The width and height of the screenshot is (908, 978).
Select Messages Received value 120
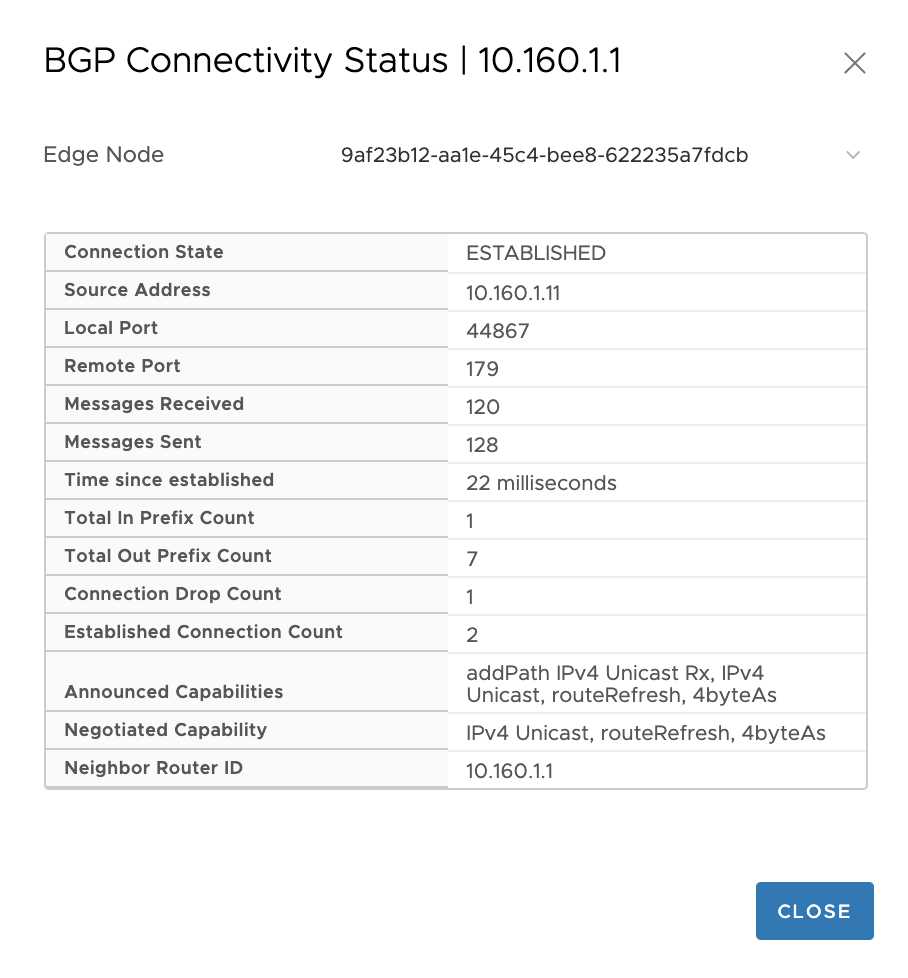(x=482, y=407)
